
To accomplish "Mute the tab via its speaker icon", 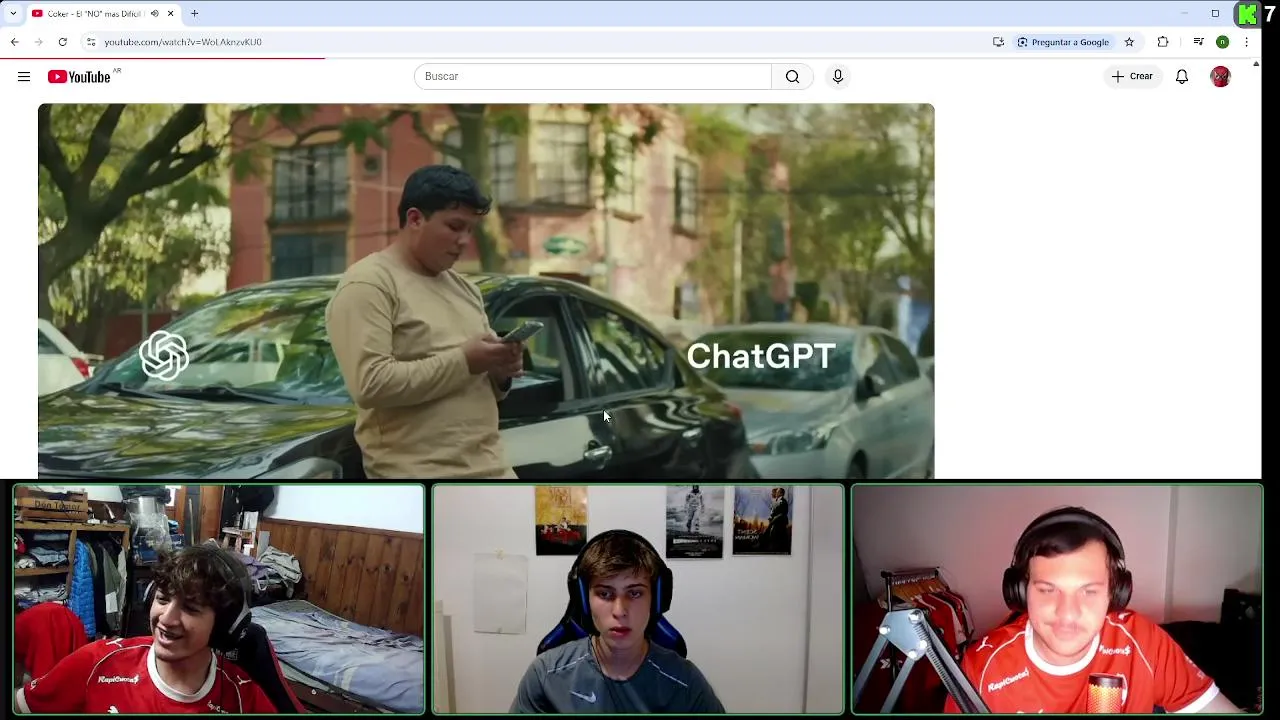I will (x=154, y=13).
